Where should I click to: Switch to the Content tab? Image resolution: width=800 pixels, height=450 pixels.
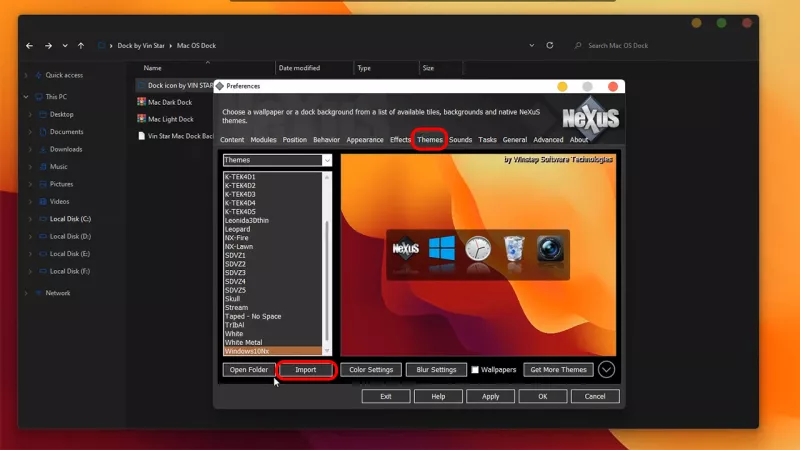pyautogui.click(x=232, y=139)
